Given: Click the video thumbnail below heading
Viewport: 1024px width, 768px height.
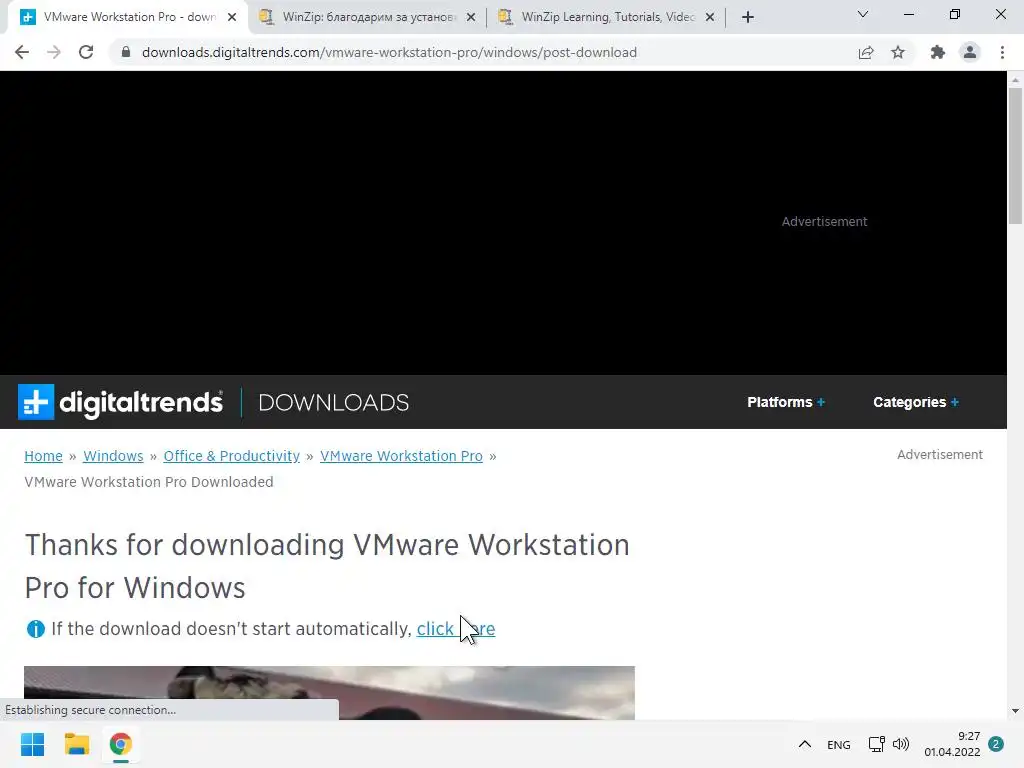Looking at the screenshot, I should pyautogui.click(x=329, y=692).
